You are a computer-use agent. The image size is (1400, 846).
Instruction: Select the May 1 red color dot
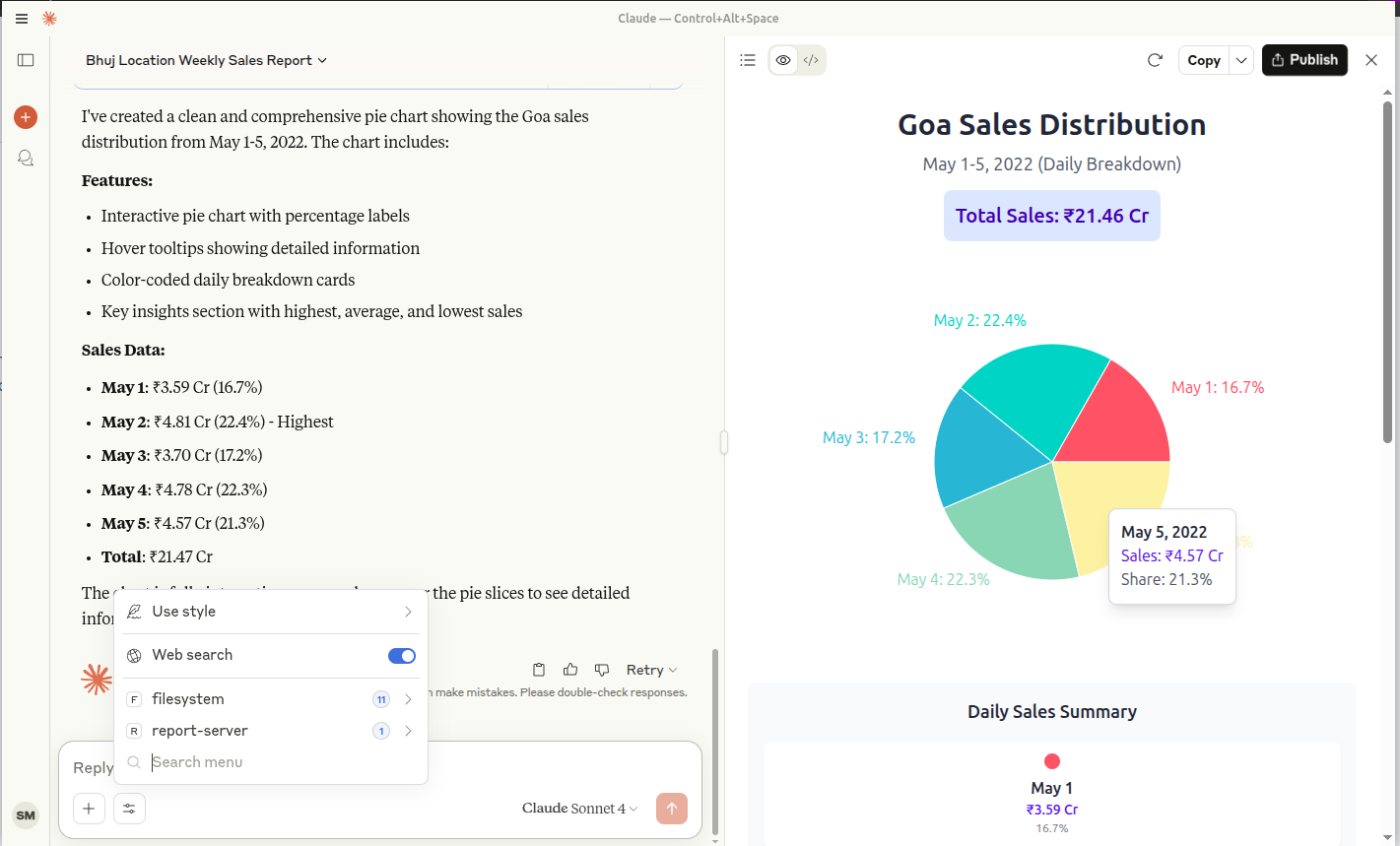(1052, 760)
